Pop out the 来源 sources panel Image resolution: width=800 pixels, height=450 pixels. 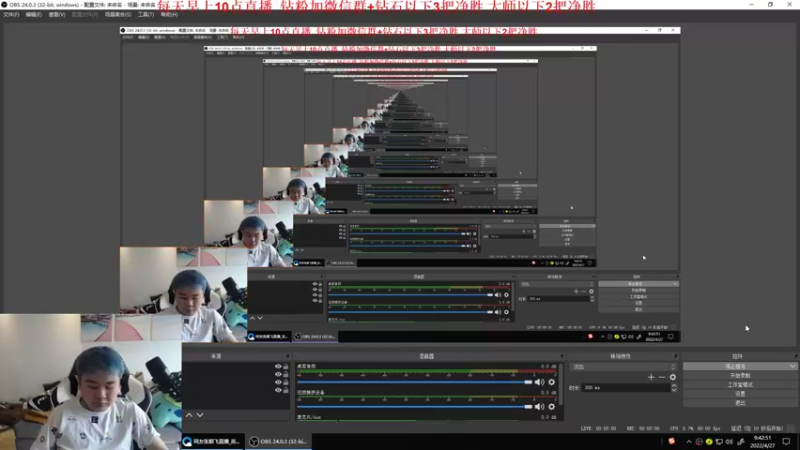pos(287,356)
